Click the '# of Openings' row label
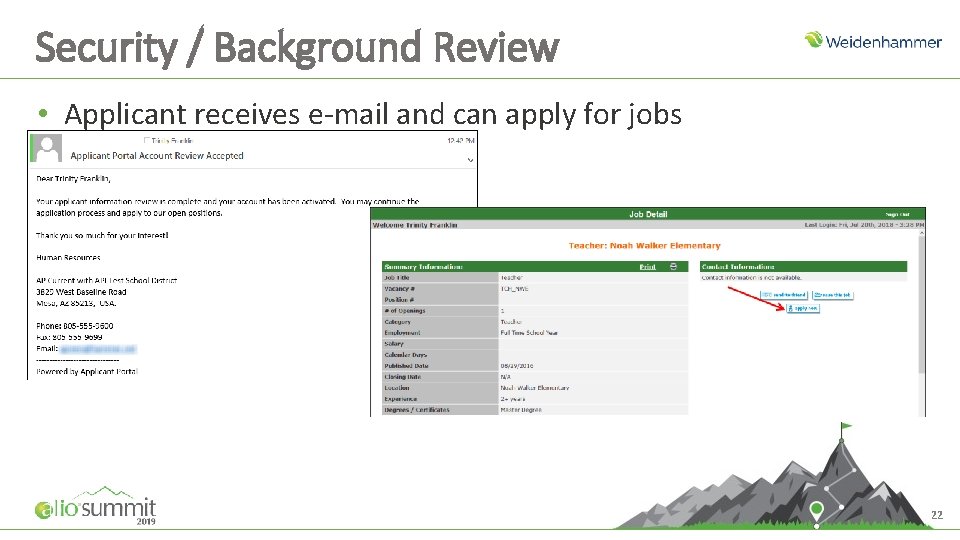Viewport: 960px width, 540px height. click(x=404, y=311)
